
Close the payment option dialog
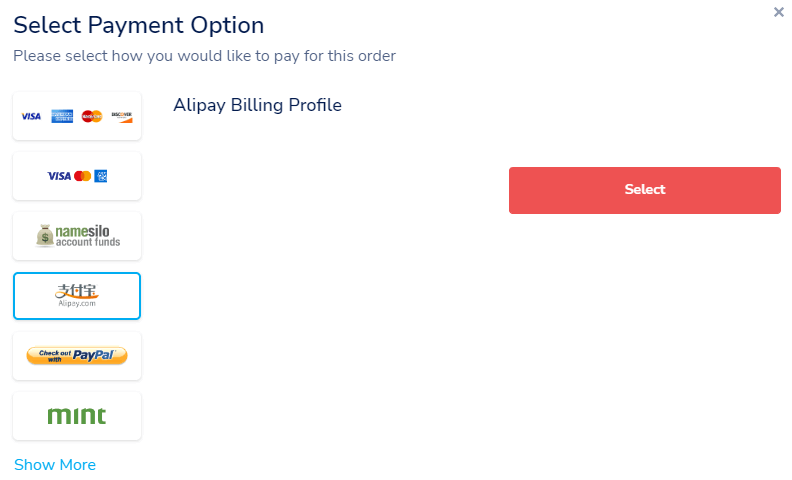click(x=778, y=12)
